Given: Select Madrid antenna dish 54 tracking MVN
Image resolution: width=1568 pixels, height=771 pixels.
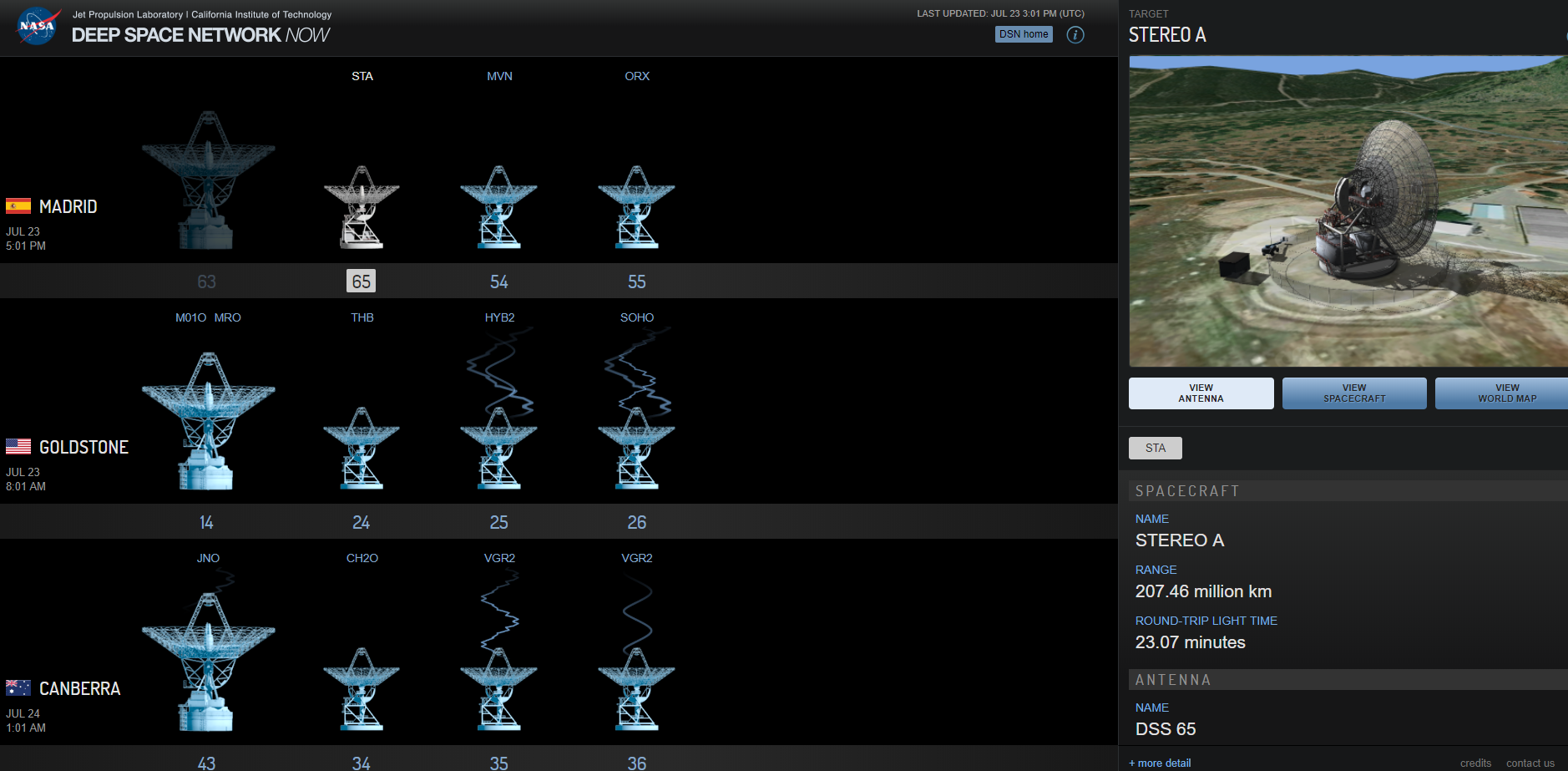Looking at the screenshot, I should tap(499, 207).
